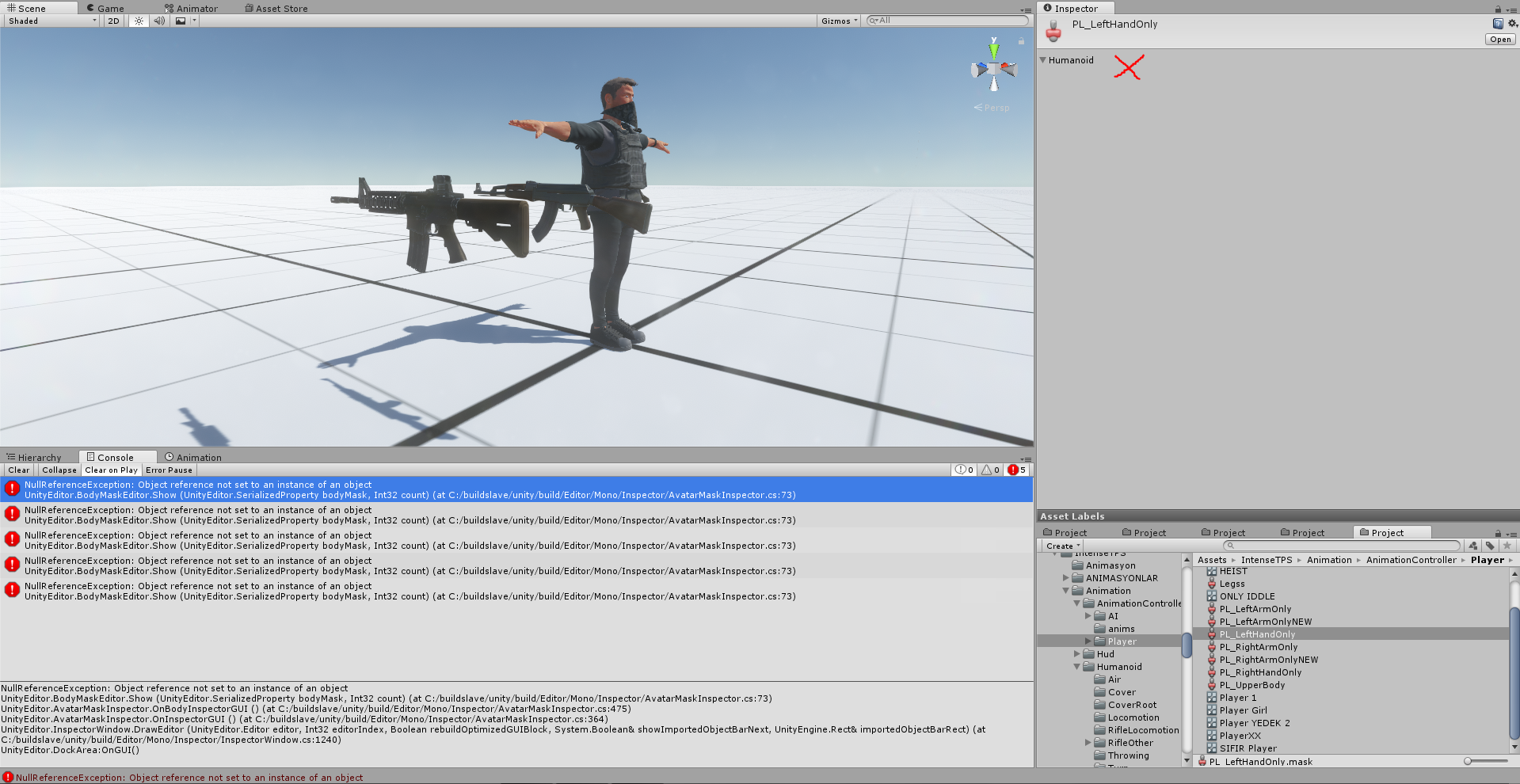Image resolution: width=1520 pixels, height=784 pixels.
Task: Open the Create dropdown in Project
Action: click(1061, 546)
